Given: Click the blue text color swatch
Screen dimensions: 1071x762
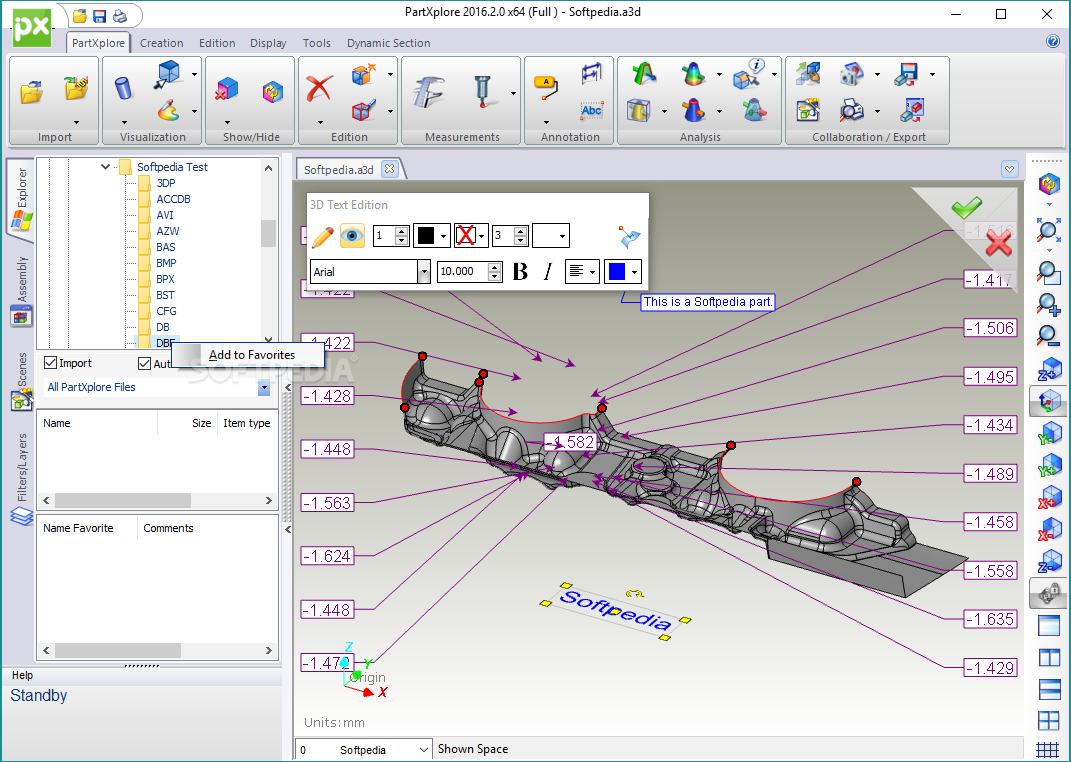Looking at the screenshot, I should pyautogui.click(x=617, y=272).
